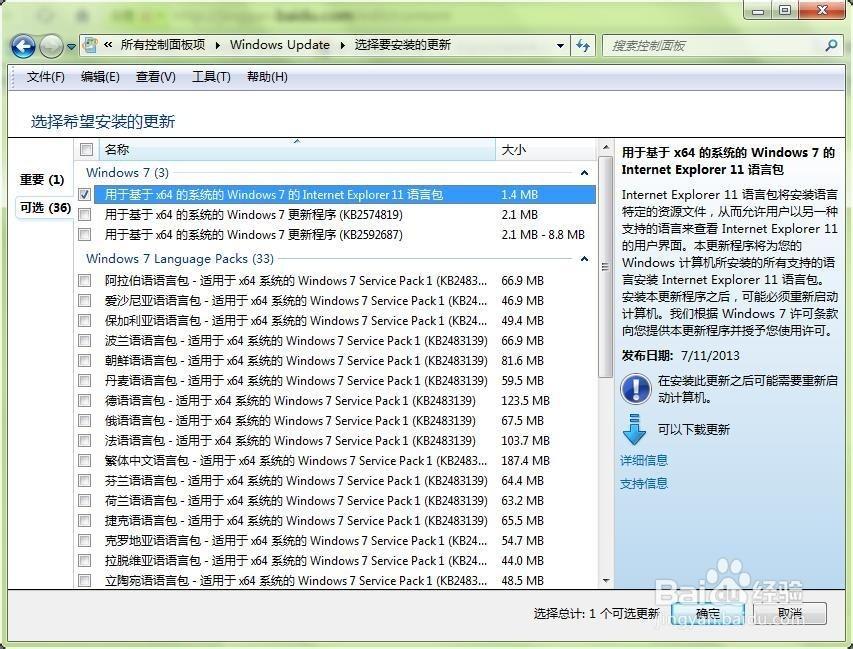
Task: Open the 查看(V) menu
Action: click(156, 77)
